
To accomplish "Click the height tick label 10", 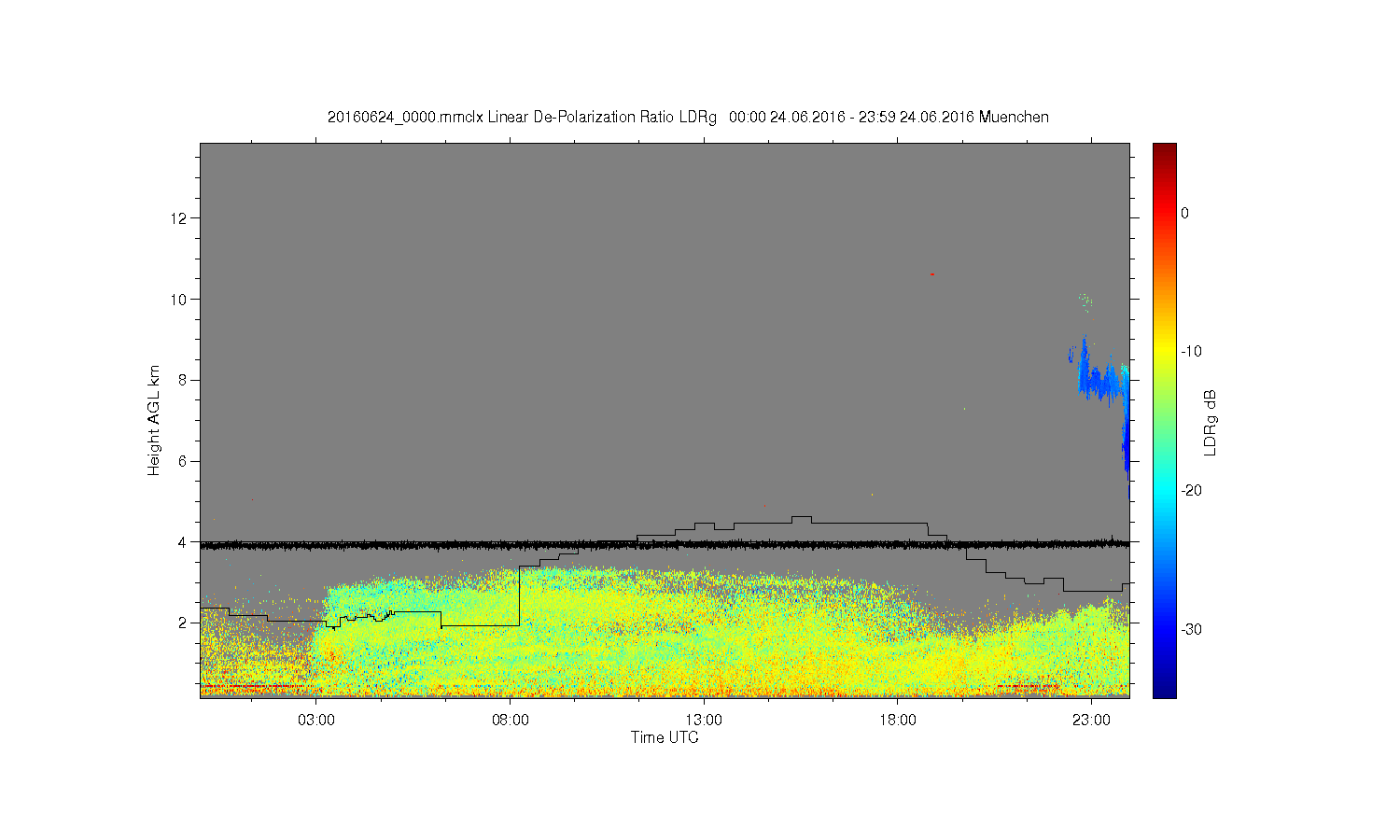I will [x=180, y=299].
